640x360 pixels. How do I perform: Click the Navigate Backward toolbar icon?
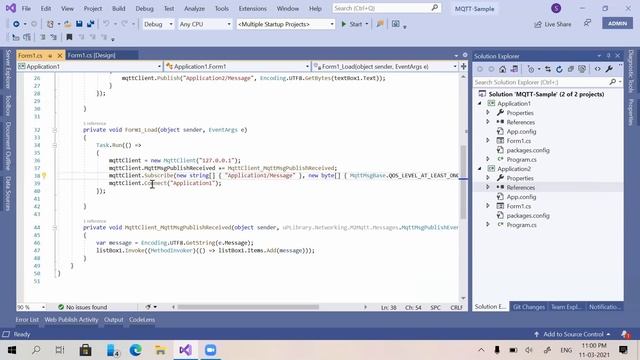pyautogui.click(x=16, y=24)
